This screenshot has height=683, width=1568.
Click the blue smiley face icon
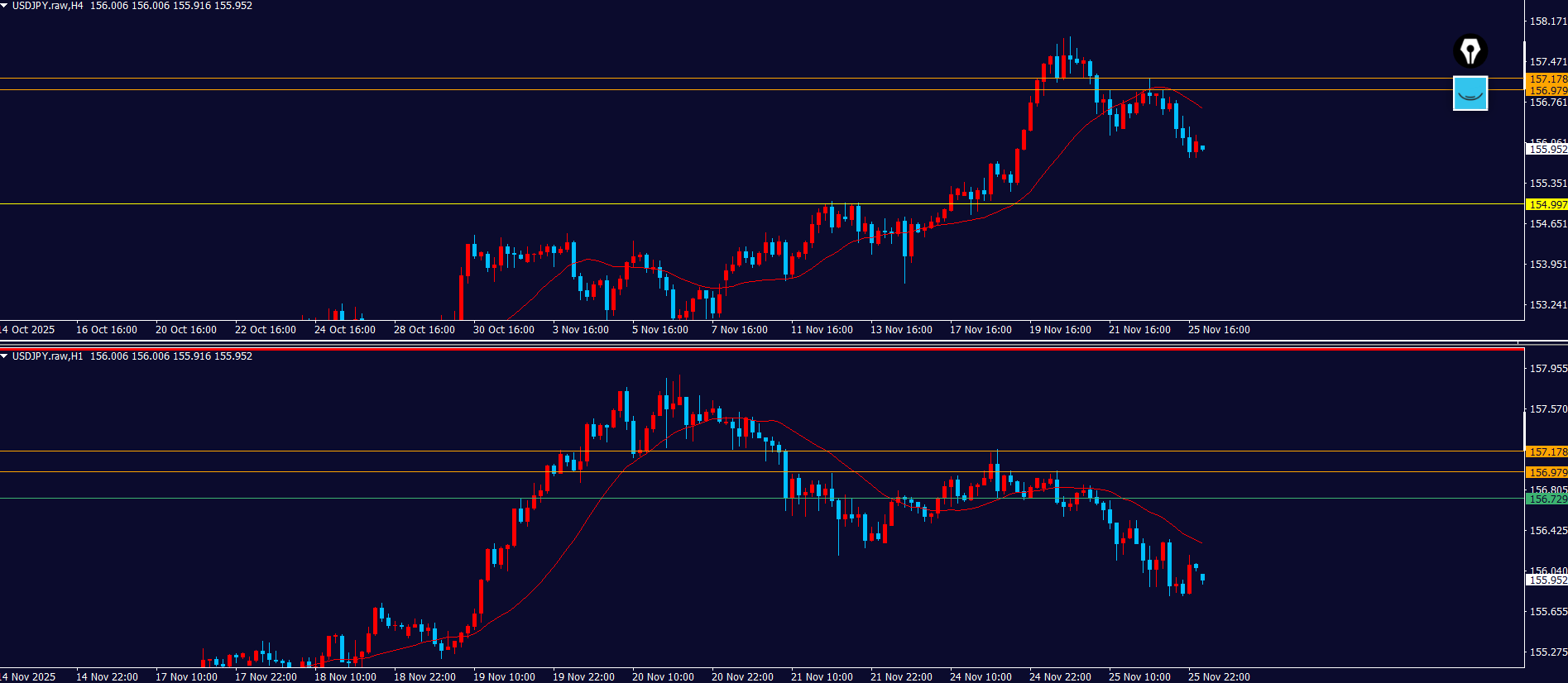pos(1470,93)
